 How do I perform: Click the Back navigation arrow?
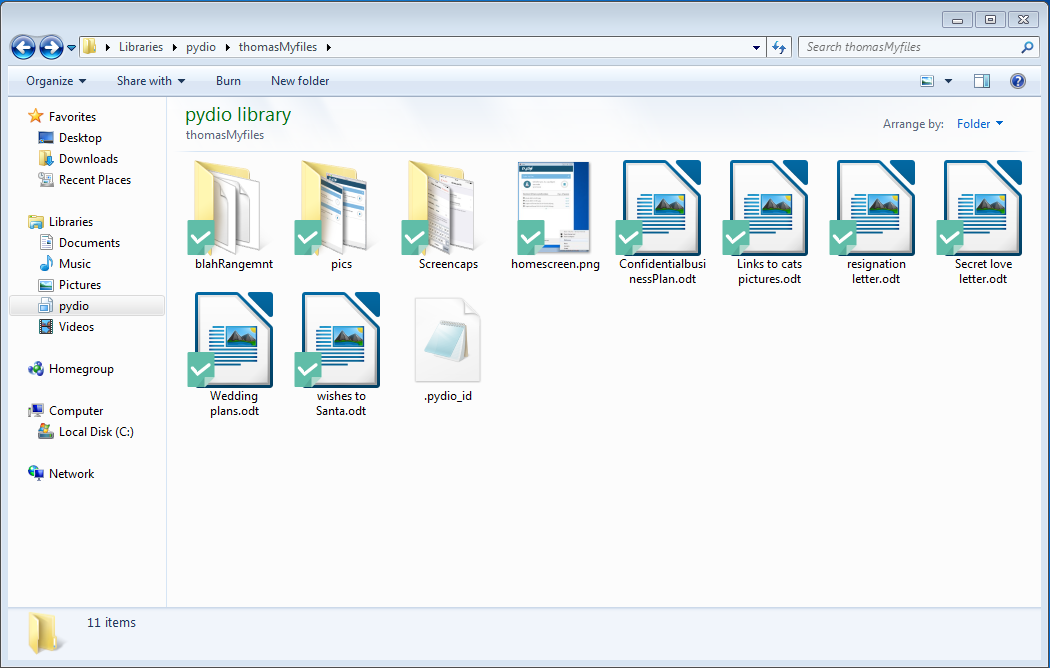click(x=23, y=47)
